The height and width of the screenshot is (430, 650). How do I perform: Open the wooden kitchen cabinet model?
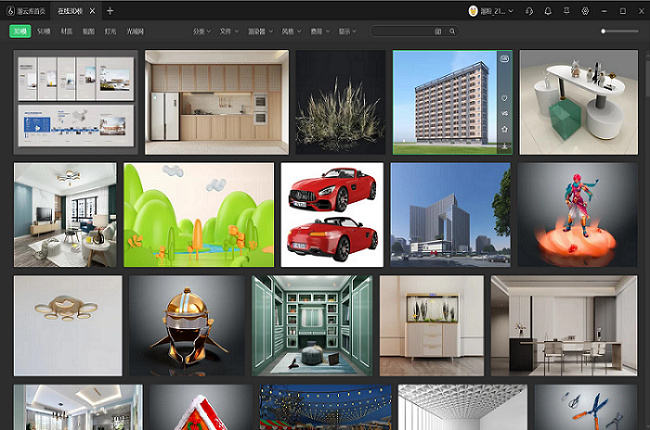pyautogui.click(x=217, y=102)
